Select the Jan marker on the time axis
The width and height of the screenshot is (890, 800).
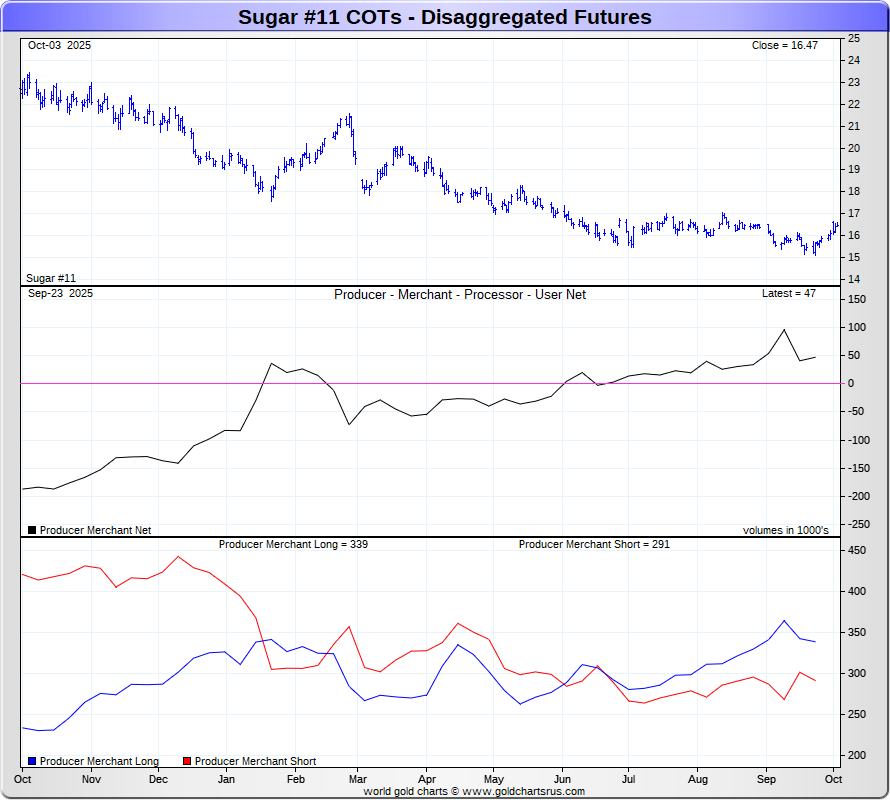click(226, 778)
